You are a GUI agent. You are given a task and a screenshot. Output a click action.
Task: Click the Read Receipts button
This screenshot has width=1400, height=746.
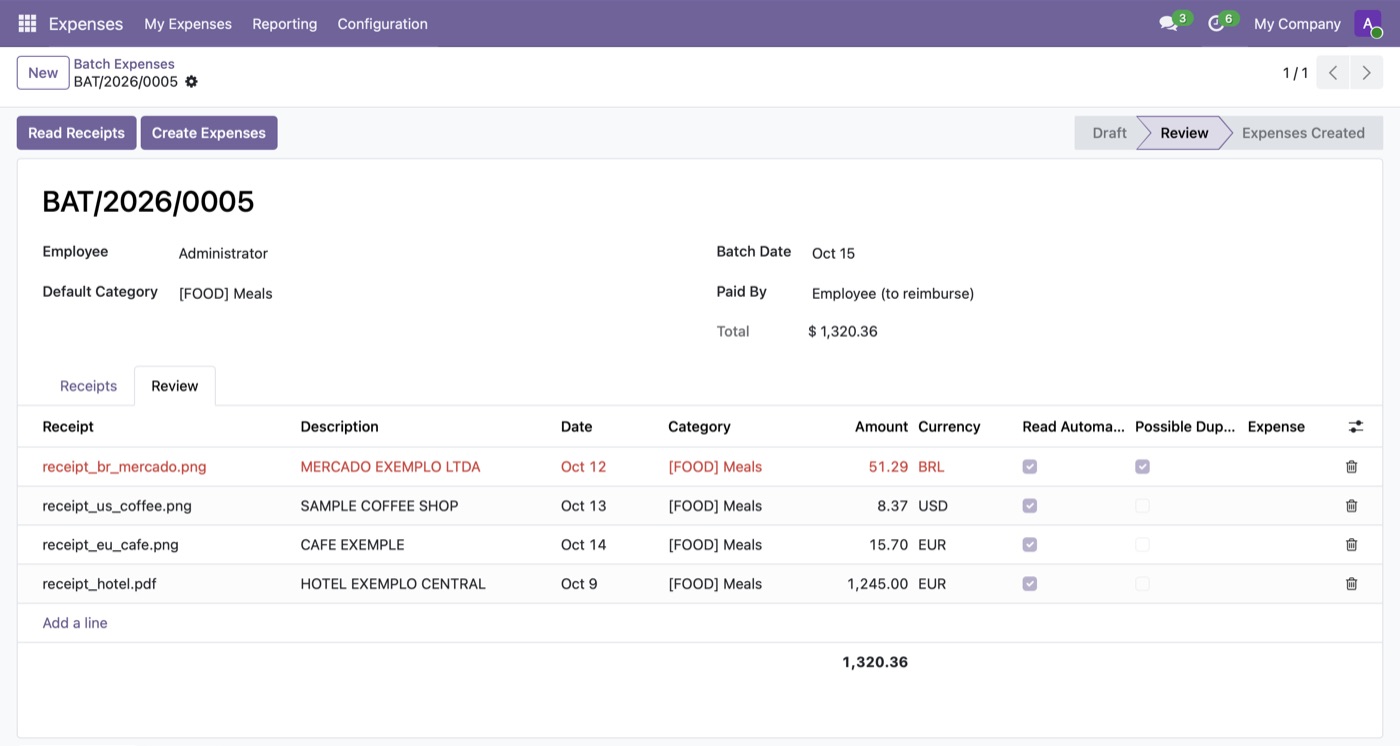[x=76, y=133]
